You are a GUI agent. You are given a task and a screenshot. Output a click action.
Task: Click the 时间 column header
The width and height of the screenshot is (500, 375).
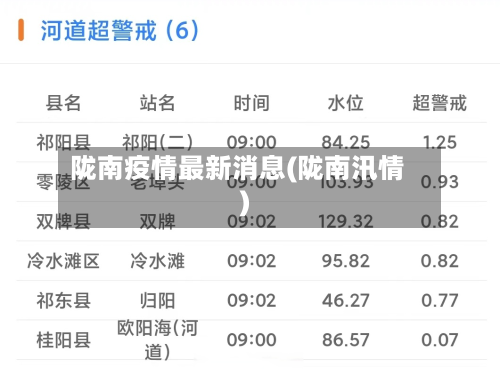click(251, 103)
